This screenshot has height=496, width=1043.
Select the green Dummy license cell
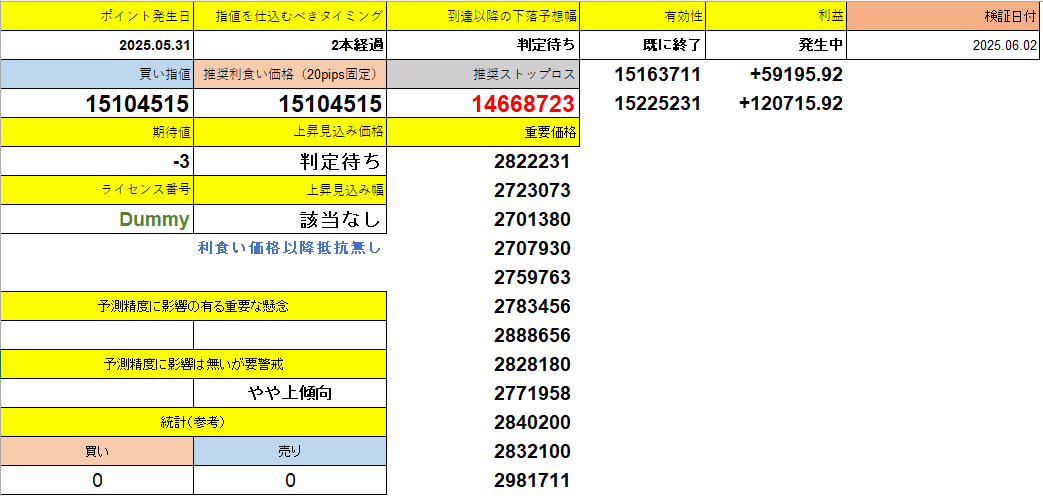tap(97, 219)
